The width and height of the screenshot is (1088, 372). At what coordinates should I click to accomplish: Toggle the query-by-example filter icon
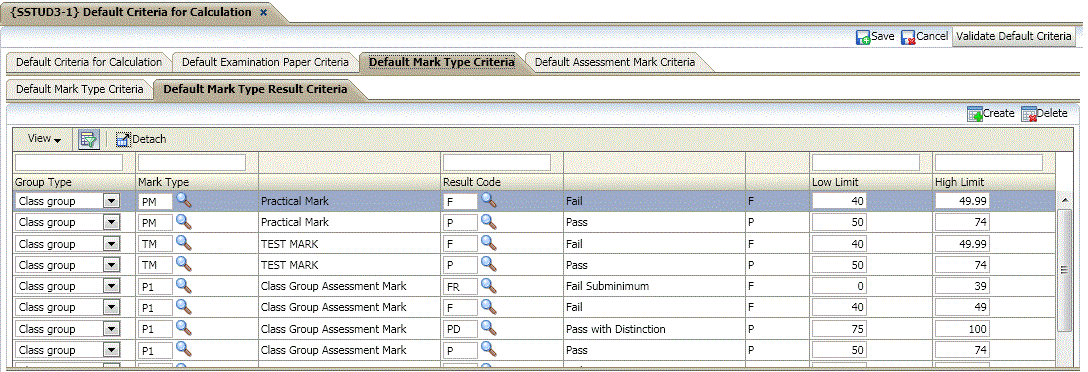pos(89,140)
